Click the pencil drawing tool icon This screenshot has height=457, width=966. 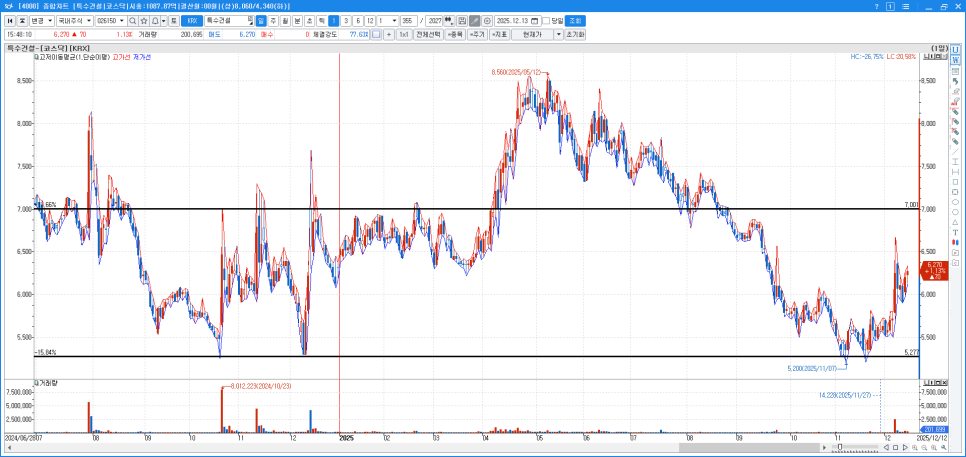click(x=474, y=20)
